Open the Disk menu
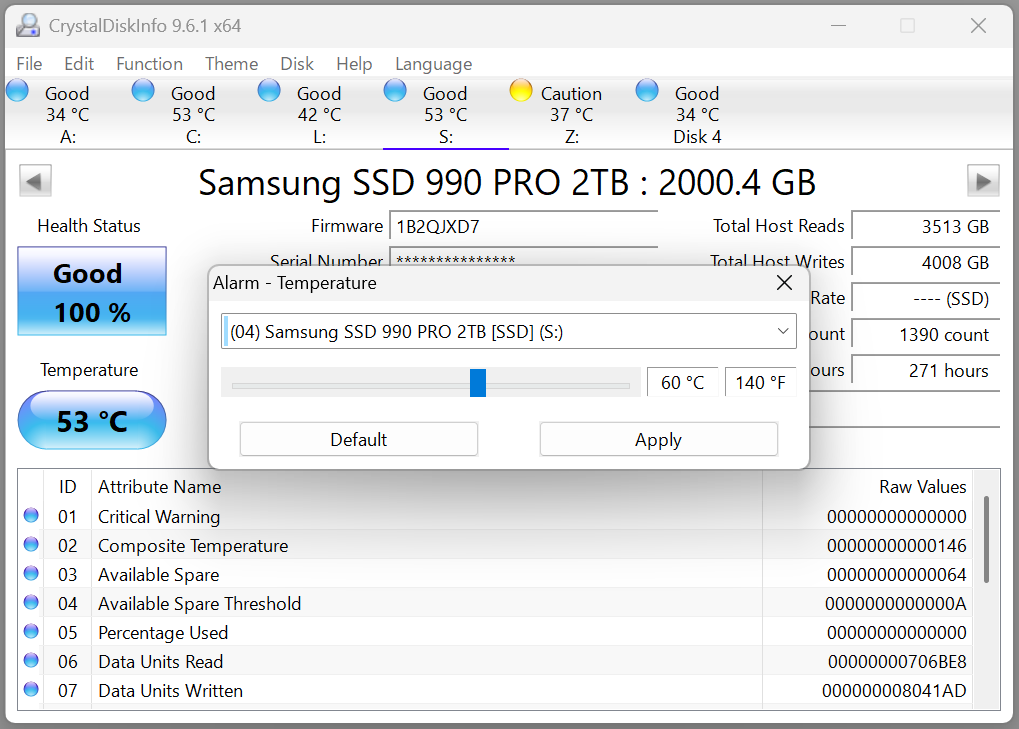The height and width of the screenshot is (729, 1019). click(x=296, y=63)
